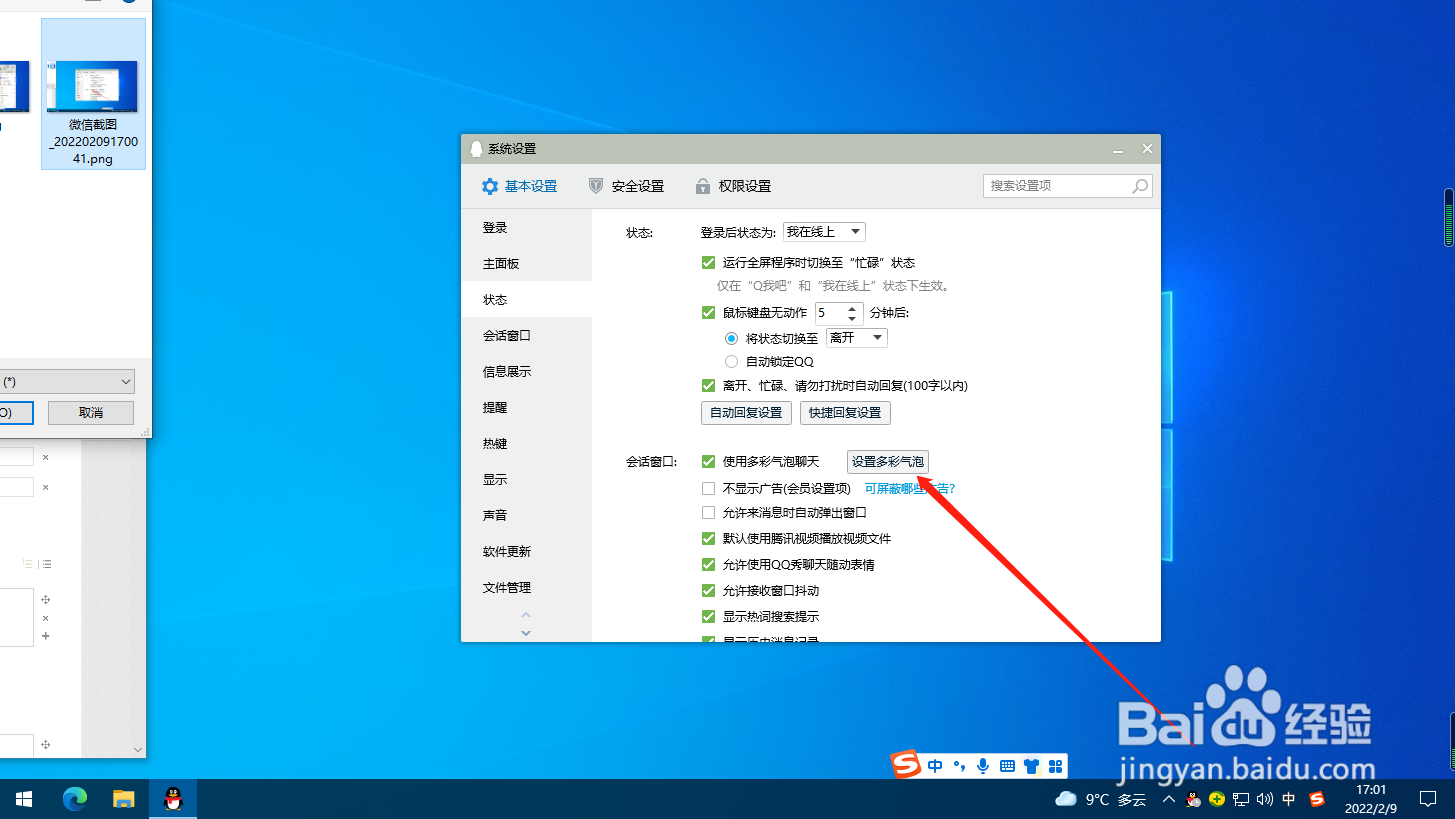The width and height of the screenshot is (1455, 819).
Task: Click 取消 in the file dialog
Action: pyautogui.click(x=91, y=413)
